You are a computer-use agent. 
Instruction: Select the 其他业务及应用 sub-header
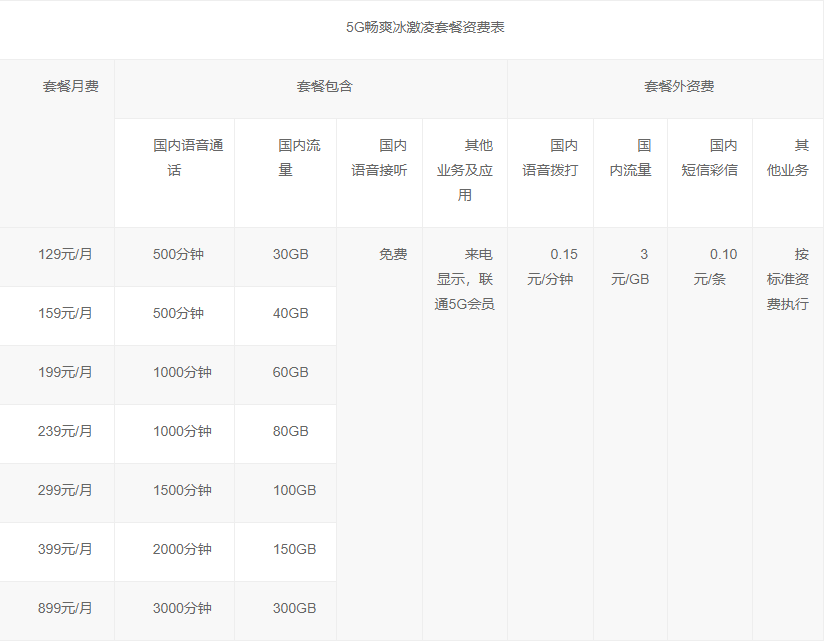(x=465, y=170)
